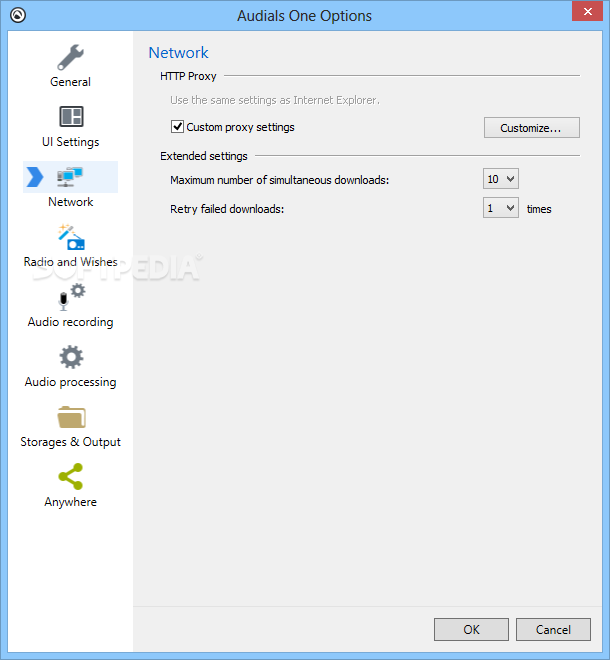610x660 pixels.
Task: Select the Audio recording label
Action: click(x=70, y=322)
